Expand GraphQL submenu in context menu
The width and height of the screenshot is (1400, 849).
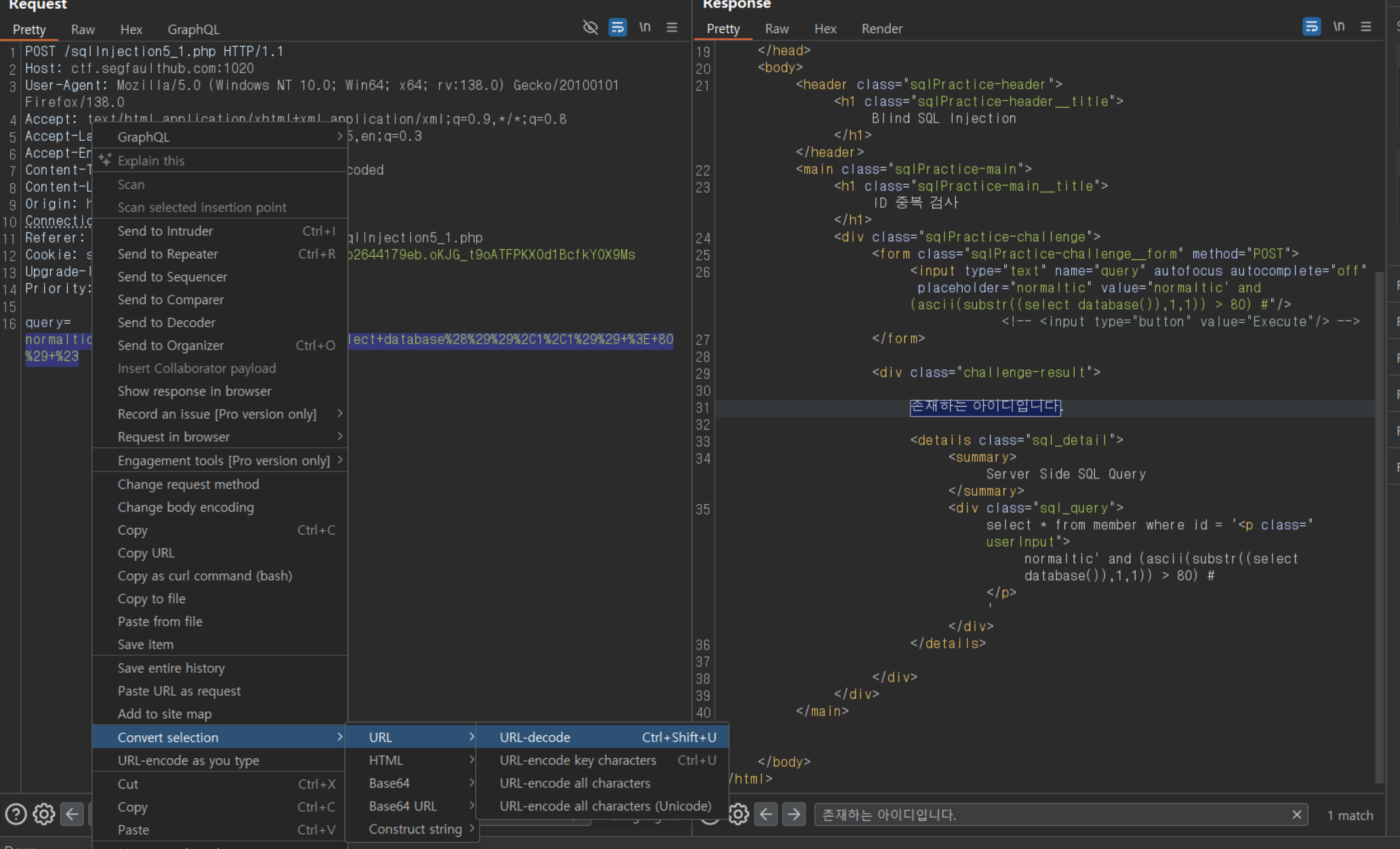coord(220,137)
